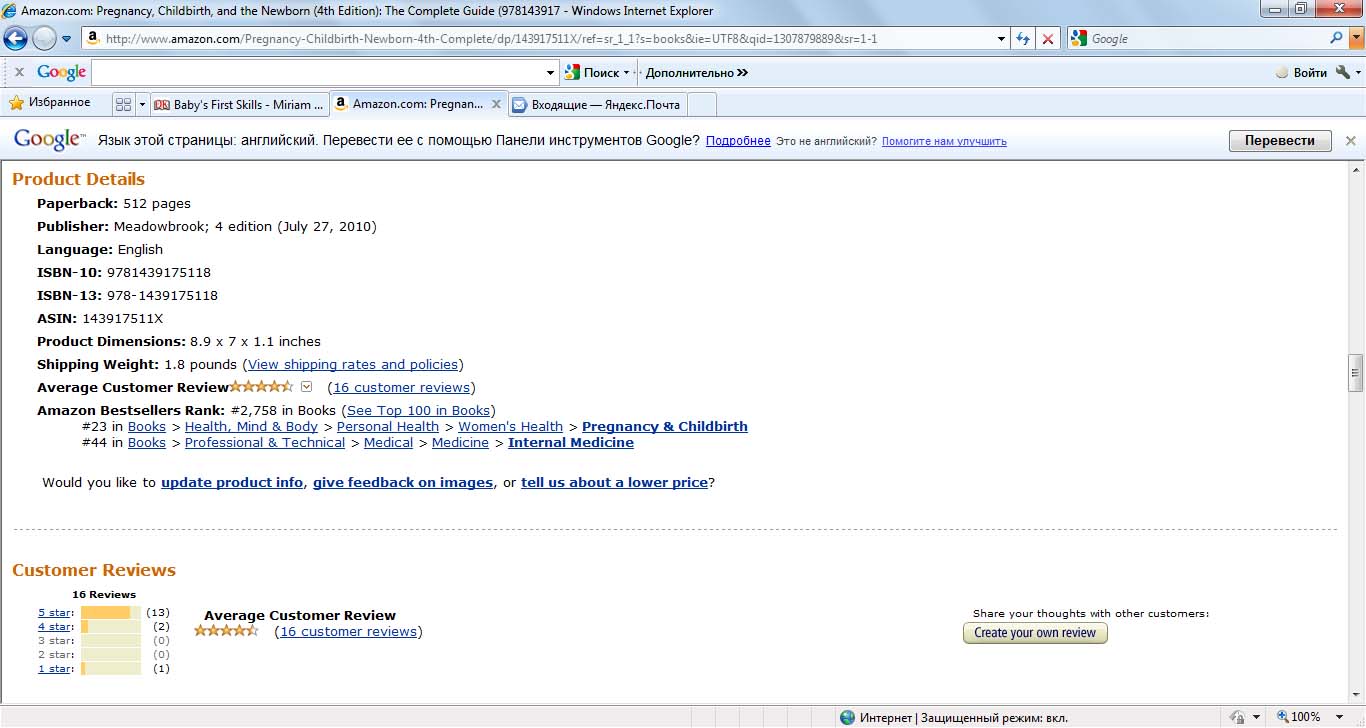
Task: Click the update product info link
Action: [x=232, y=483]
